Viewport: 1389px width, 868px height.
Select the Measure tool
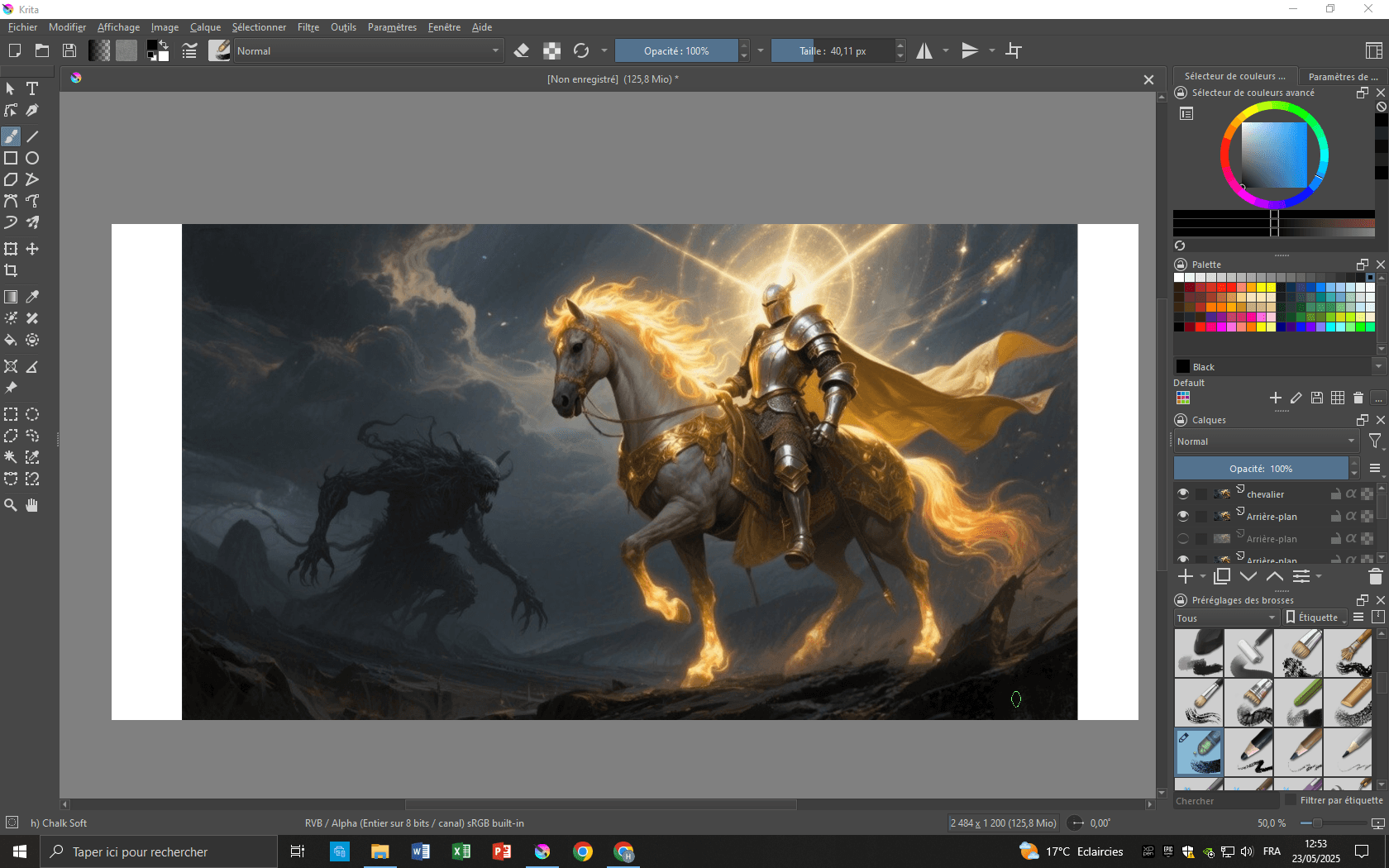click(32, 366)
